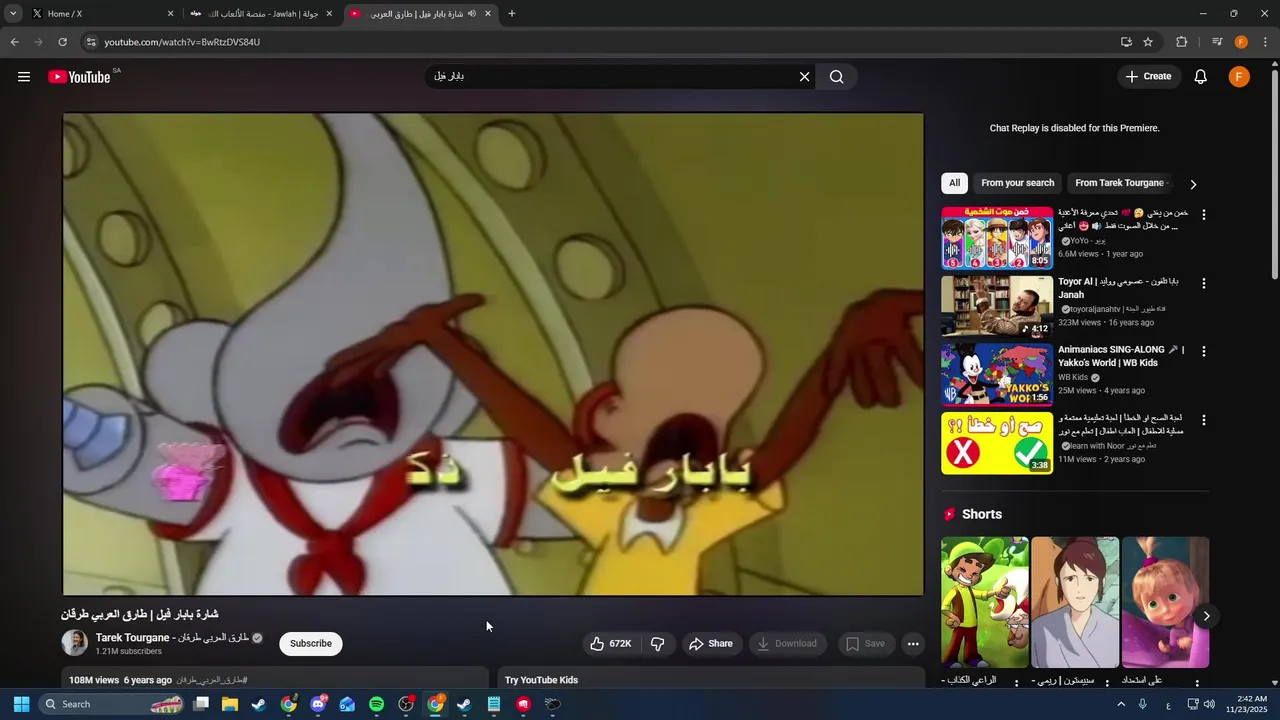Open more actions ellipsis beside Save
This screenshot has width=1280, height=720.
coord(913,644)
